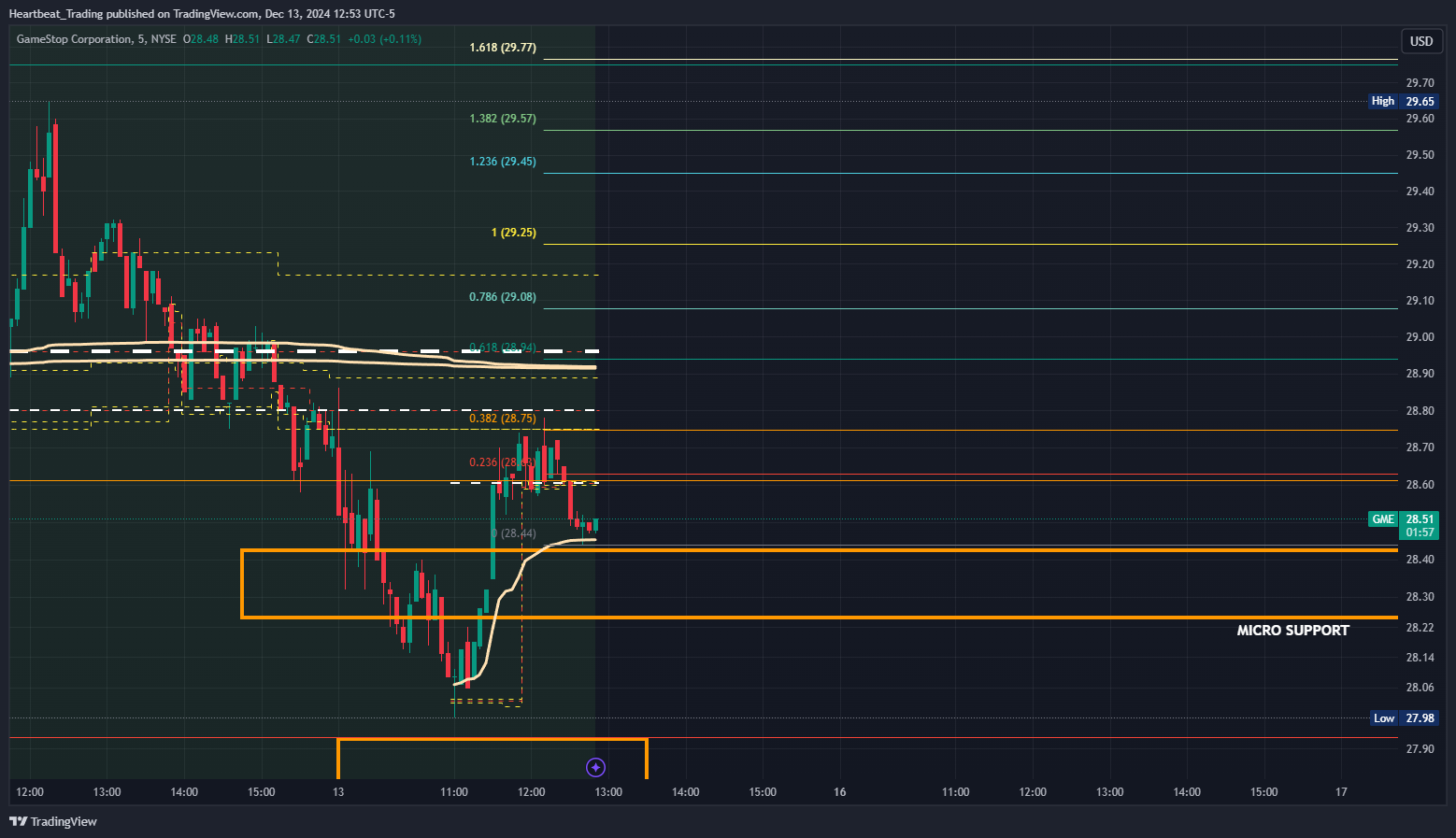Screen dimensions: 1456x838
Task: Click 28.06 on the price axis
Action: pyautogui.click(x=1420, y=688)
